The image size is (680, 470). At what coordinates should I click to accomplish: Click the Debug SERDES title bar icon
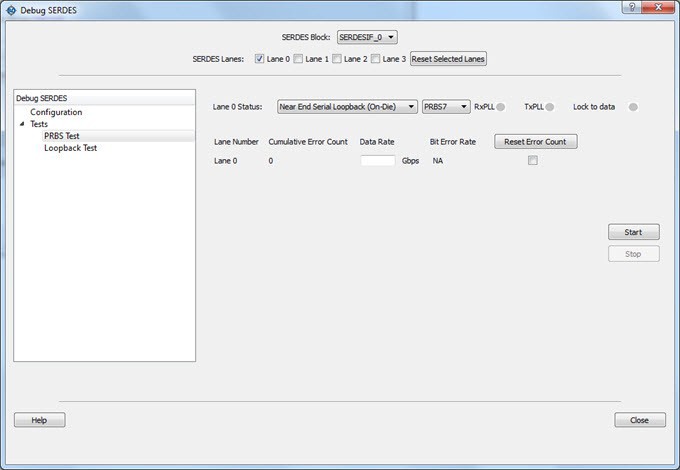point(11,9)
